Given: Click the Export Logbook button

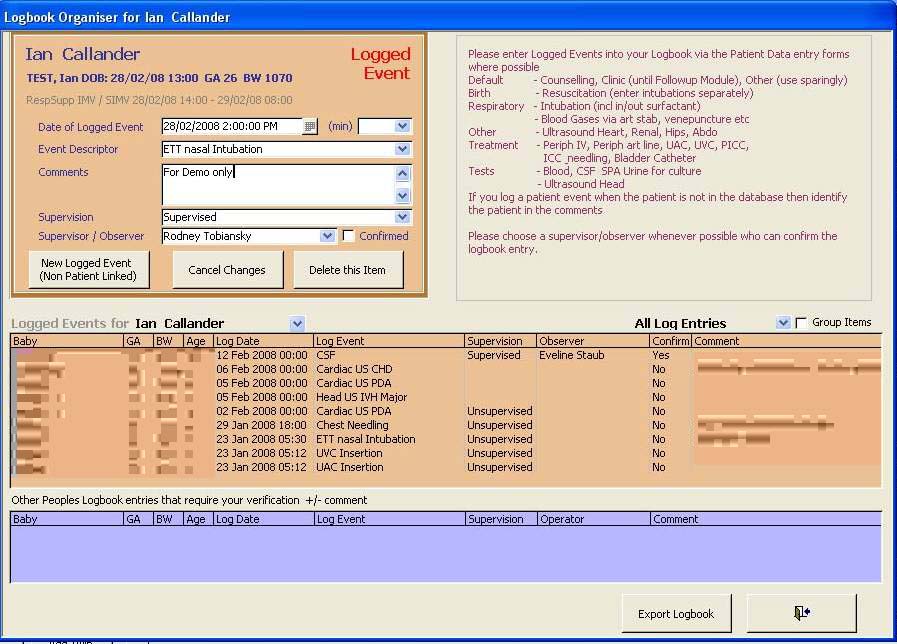Looking at the screenshot, I should pos(676,614).
